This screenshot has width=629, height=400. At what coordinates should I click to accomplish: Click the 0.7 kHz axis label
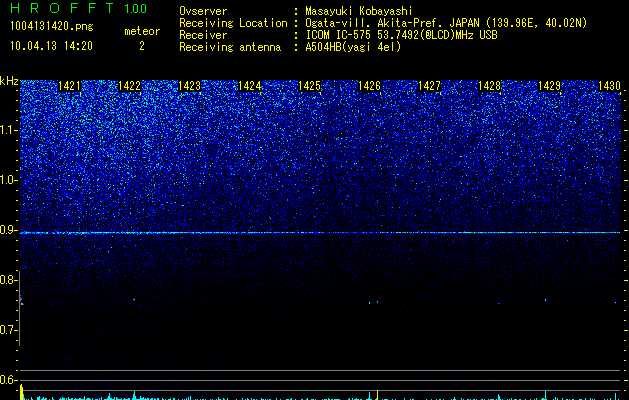[8, 330]
